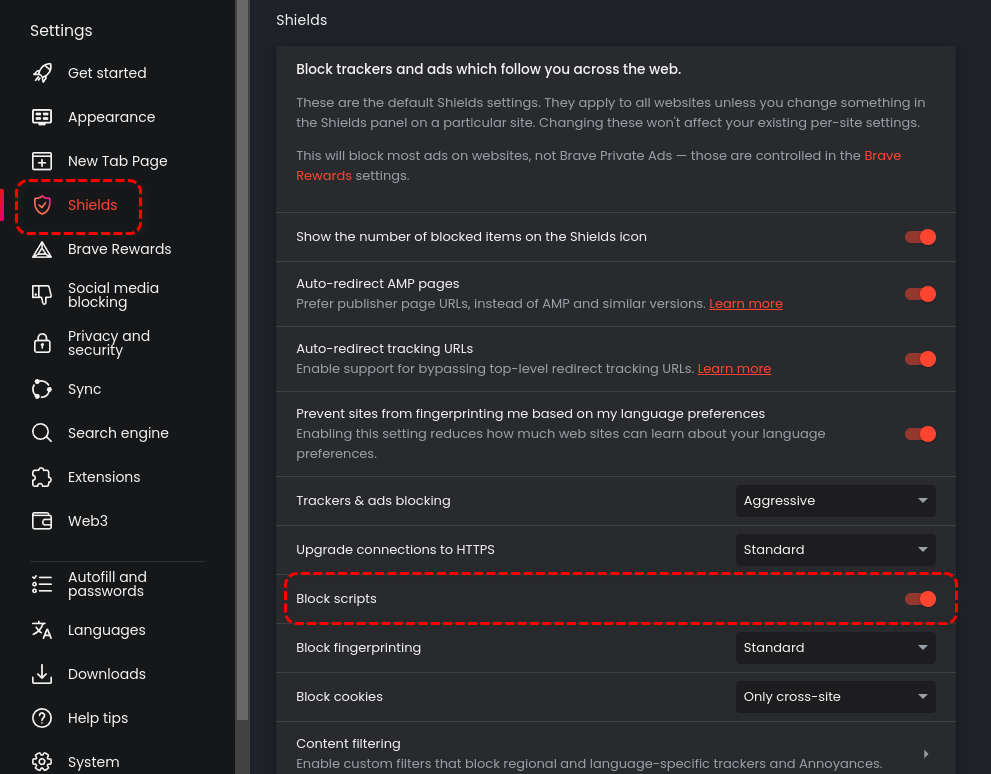Viewport: 991px width, 774px height.
Task: Click the System gear icon
Action: (x=42, y=762)
